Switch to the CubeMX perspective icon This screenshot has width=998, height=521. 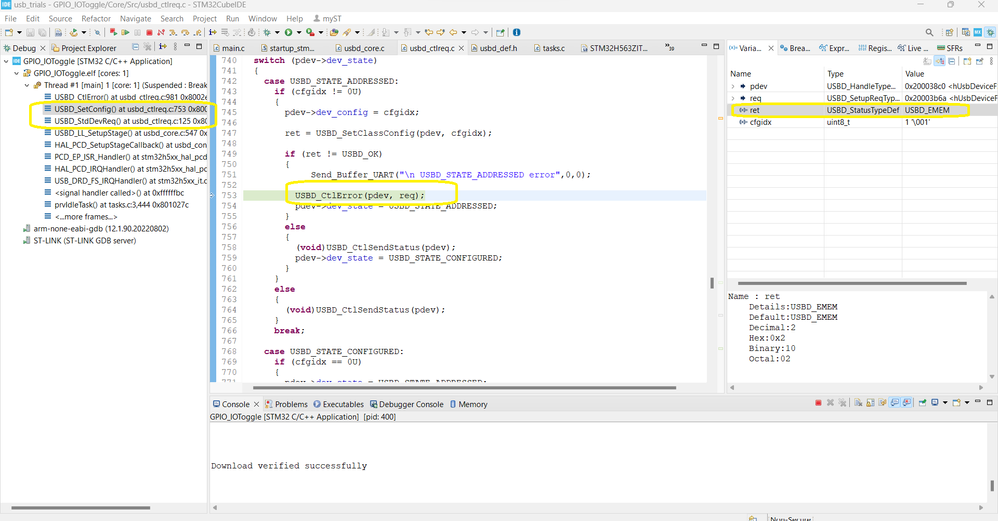978,32
